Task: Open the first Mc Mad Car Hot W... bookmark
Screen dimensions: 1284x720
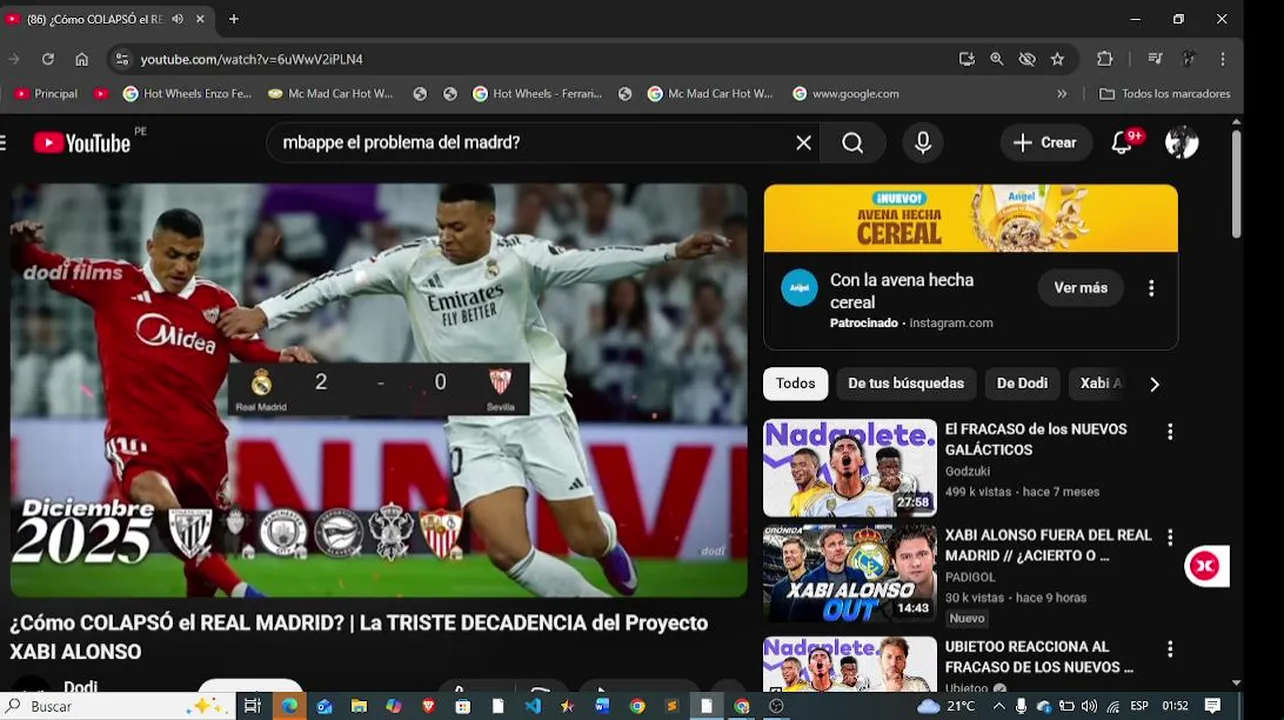Action: [331, 94]
